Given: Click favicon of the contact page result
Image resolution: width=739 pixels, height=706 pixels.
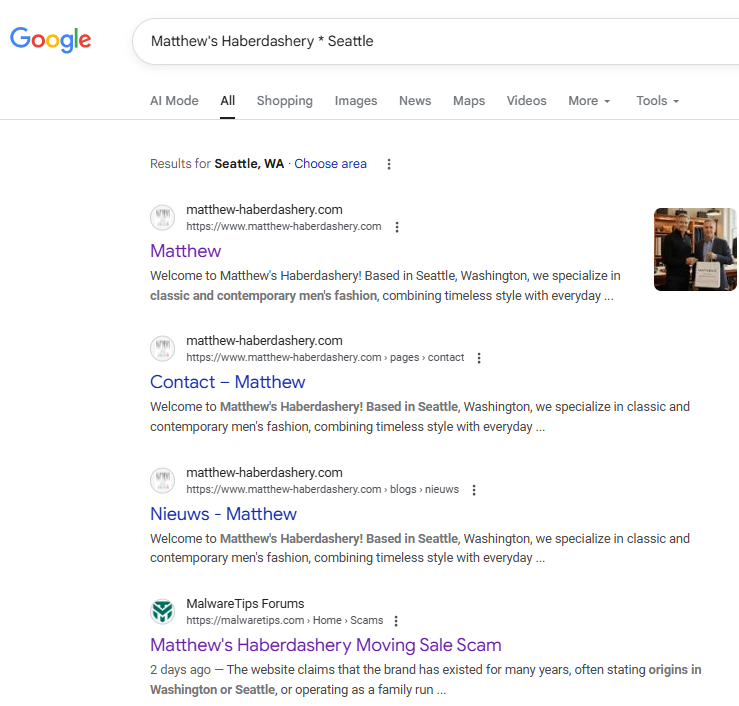Looking at the screenshot, I should 163,349.
